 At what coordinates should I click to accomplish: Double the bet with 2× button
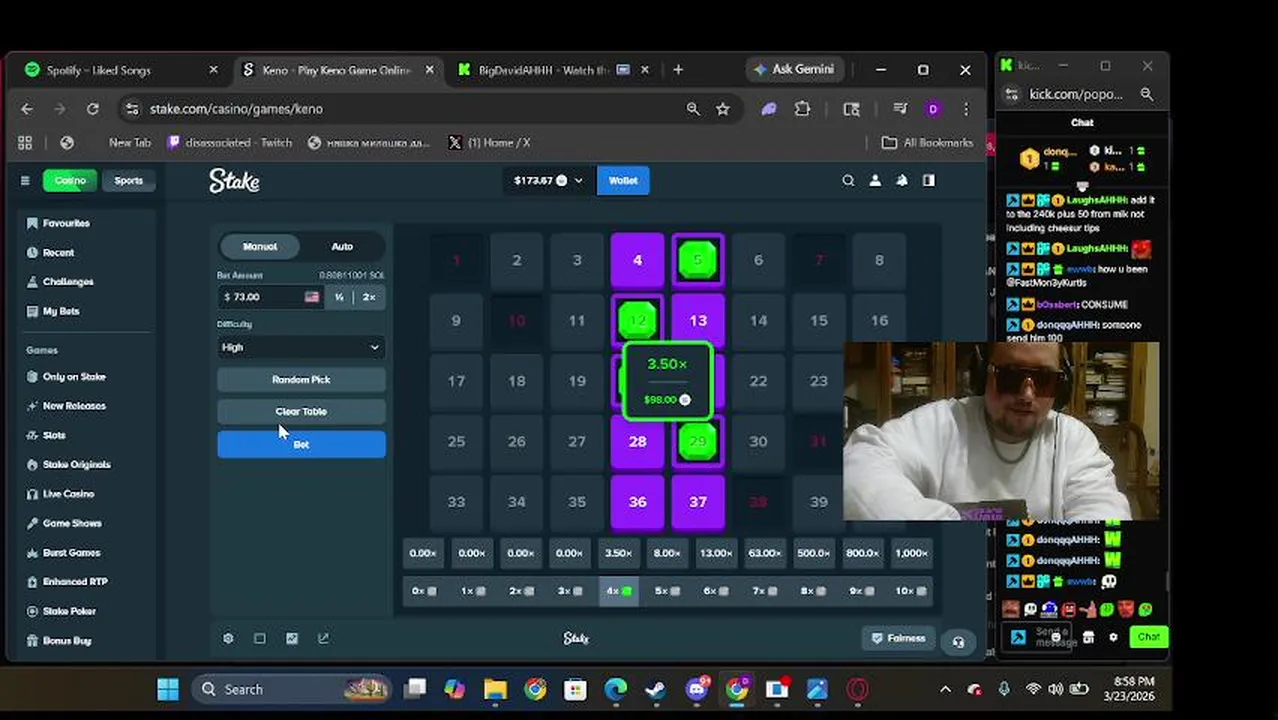coord(369,297)
